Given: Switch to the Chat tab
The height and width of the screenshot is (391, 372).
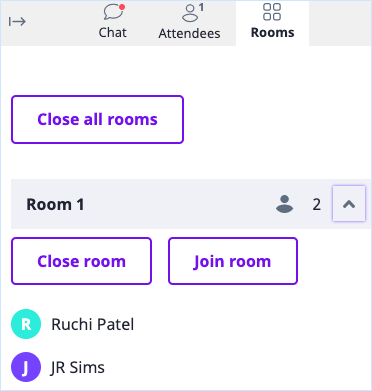Looking at the screenshot, I should (x=113, y=23).
